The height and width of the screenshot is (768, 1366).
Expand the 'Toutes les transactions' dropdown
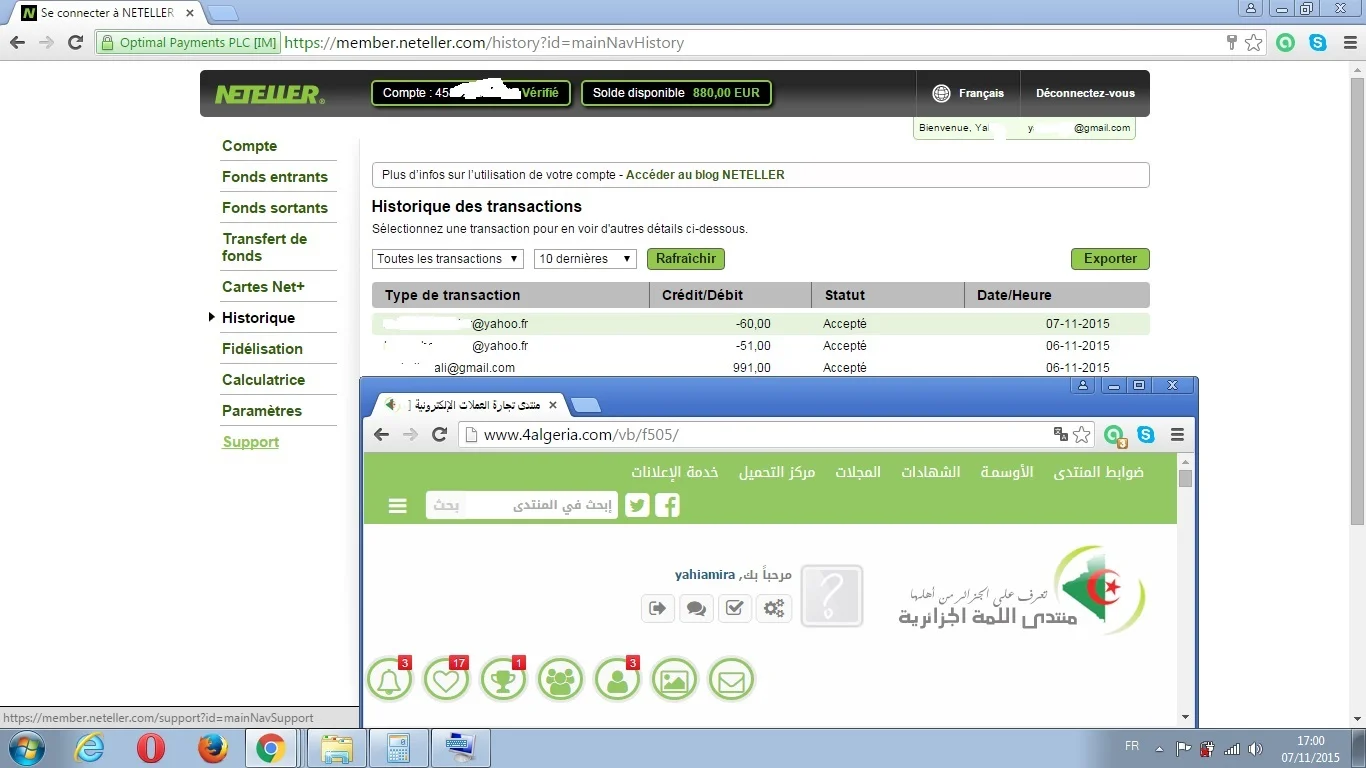pyautogui.click(x=448, y=259)
